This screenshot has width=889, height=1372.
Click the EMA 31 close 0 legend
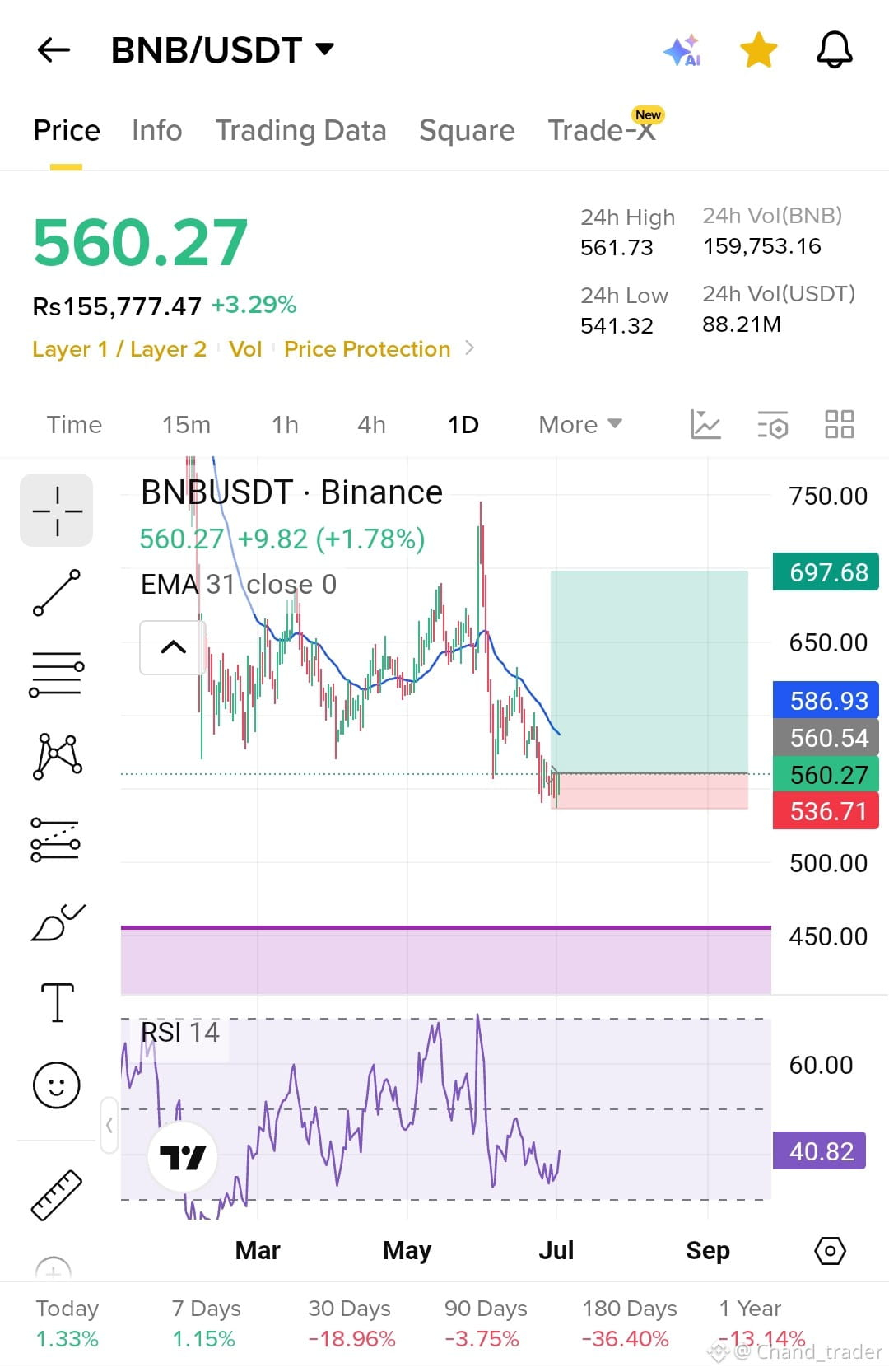239,585
